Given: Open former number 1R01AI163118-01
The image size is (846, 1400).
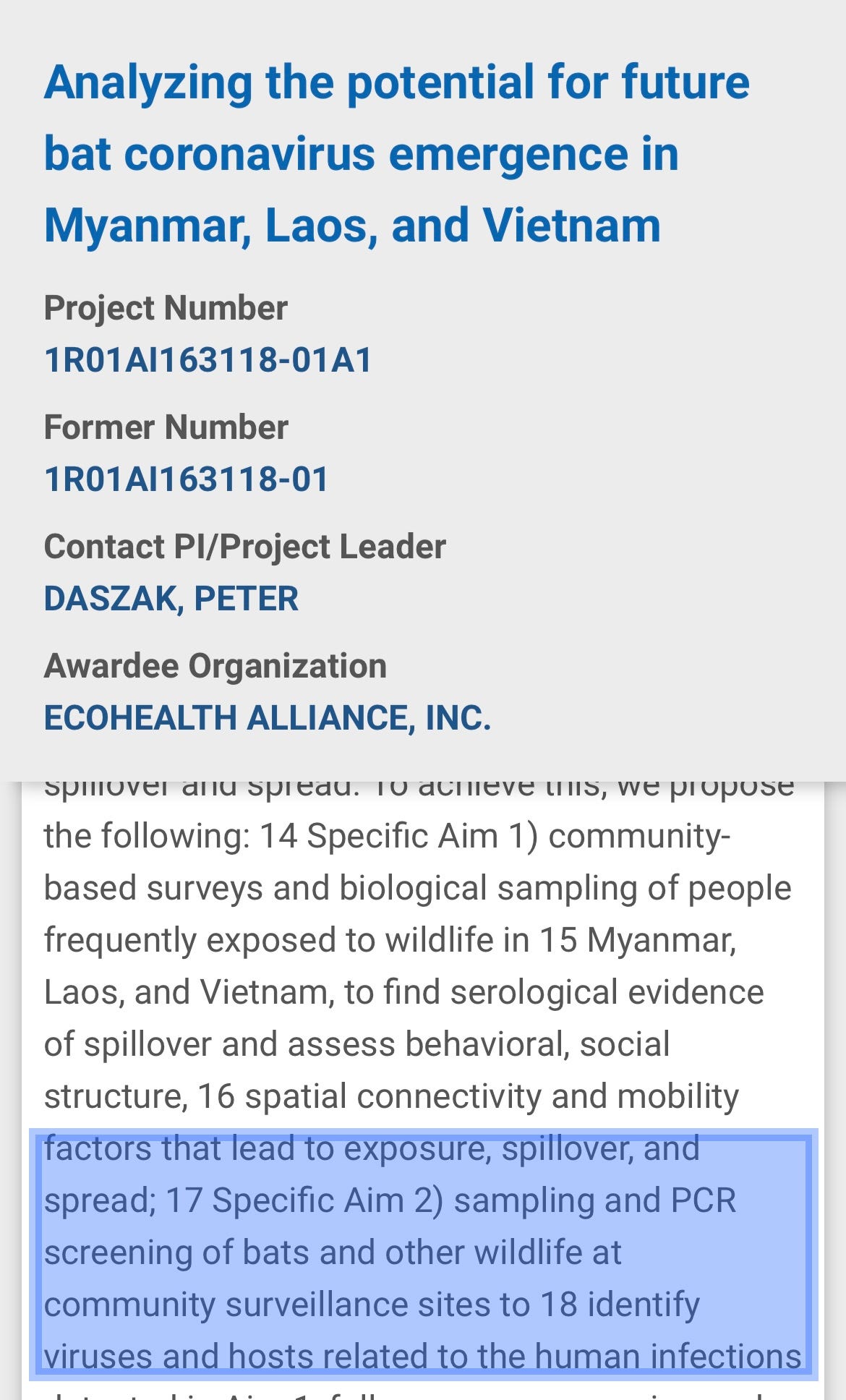Looking at the screenshot, I should (x=187, y=479).
